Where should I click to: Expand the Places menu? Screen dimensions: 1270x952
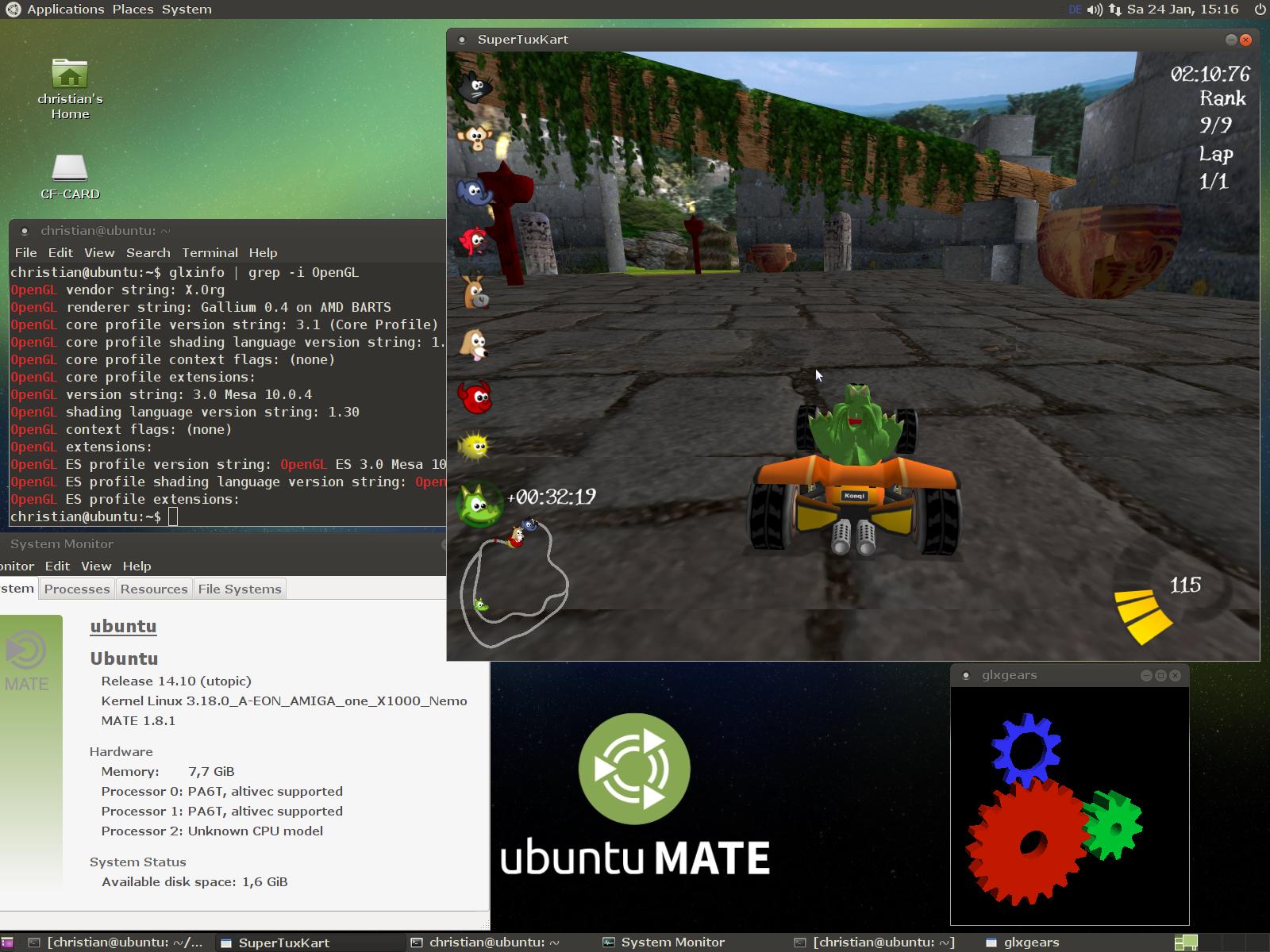coord(133,10)
